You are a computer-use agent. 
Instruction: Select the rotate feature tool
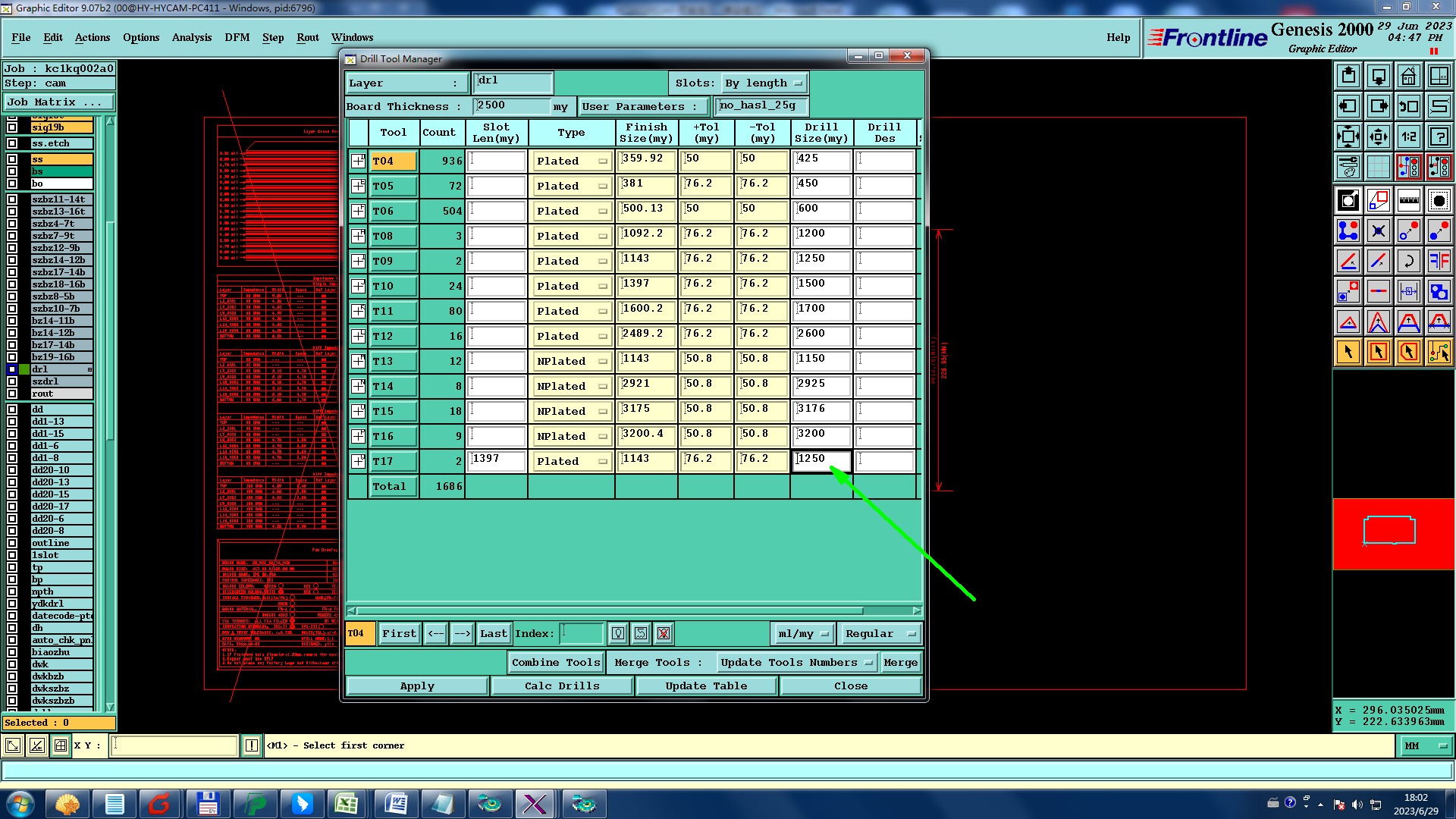click(1408, 261)
